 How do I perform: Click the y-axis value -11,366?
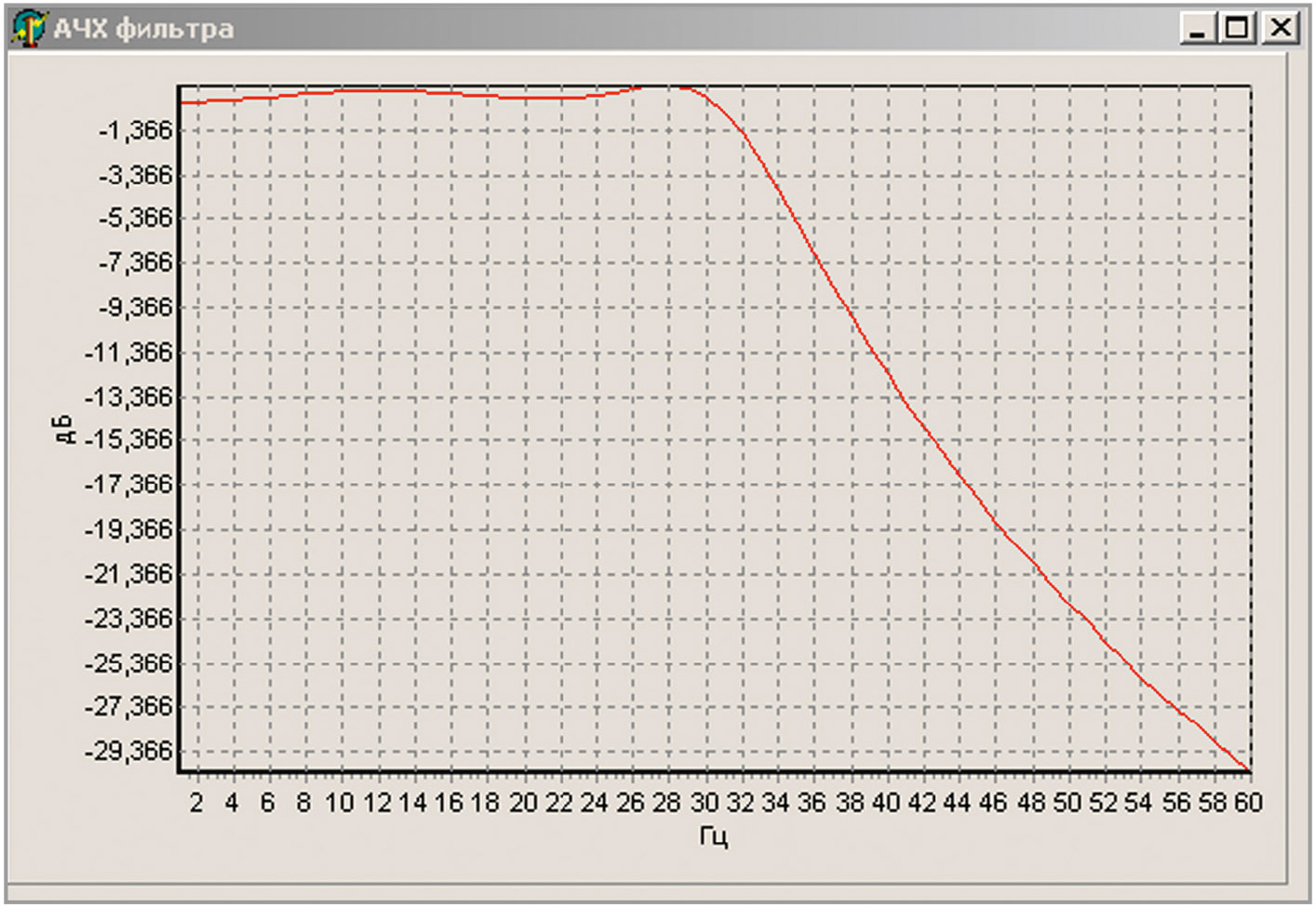coord(129,353)
